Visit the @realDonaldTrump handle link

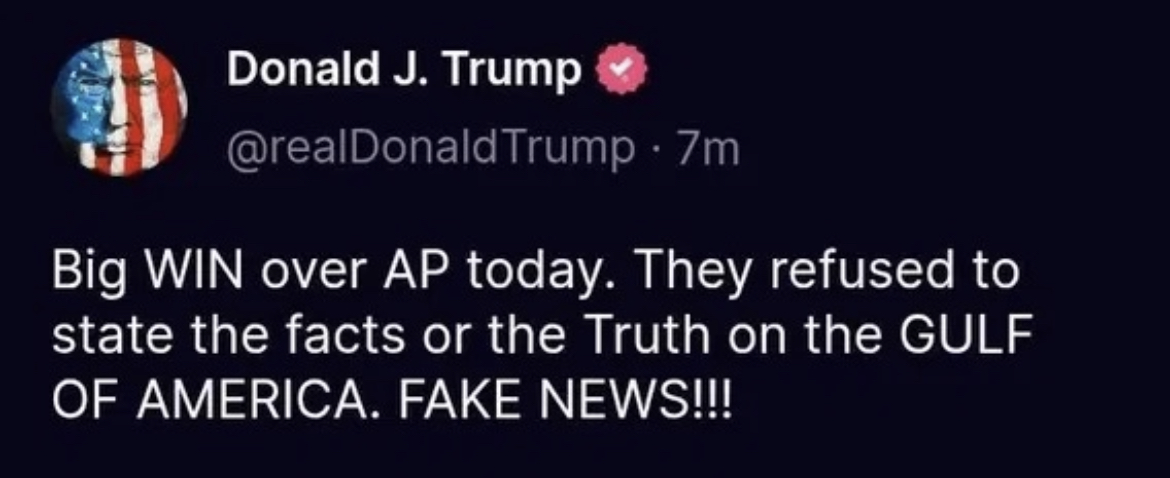(431, 149)
